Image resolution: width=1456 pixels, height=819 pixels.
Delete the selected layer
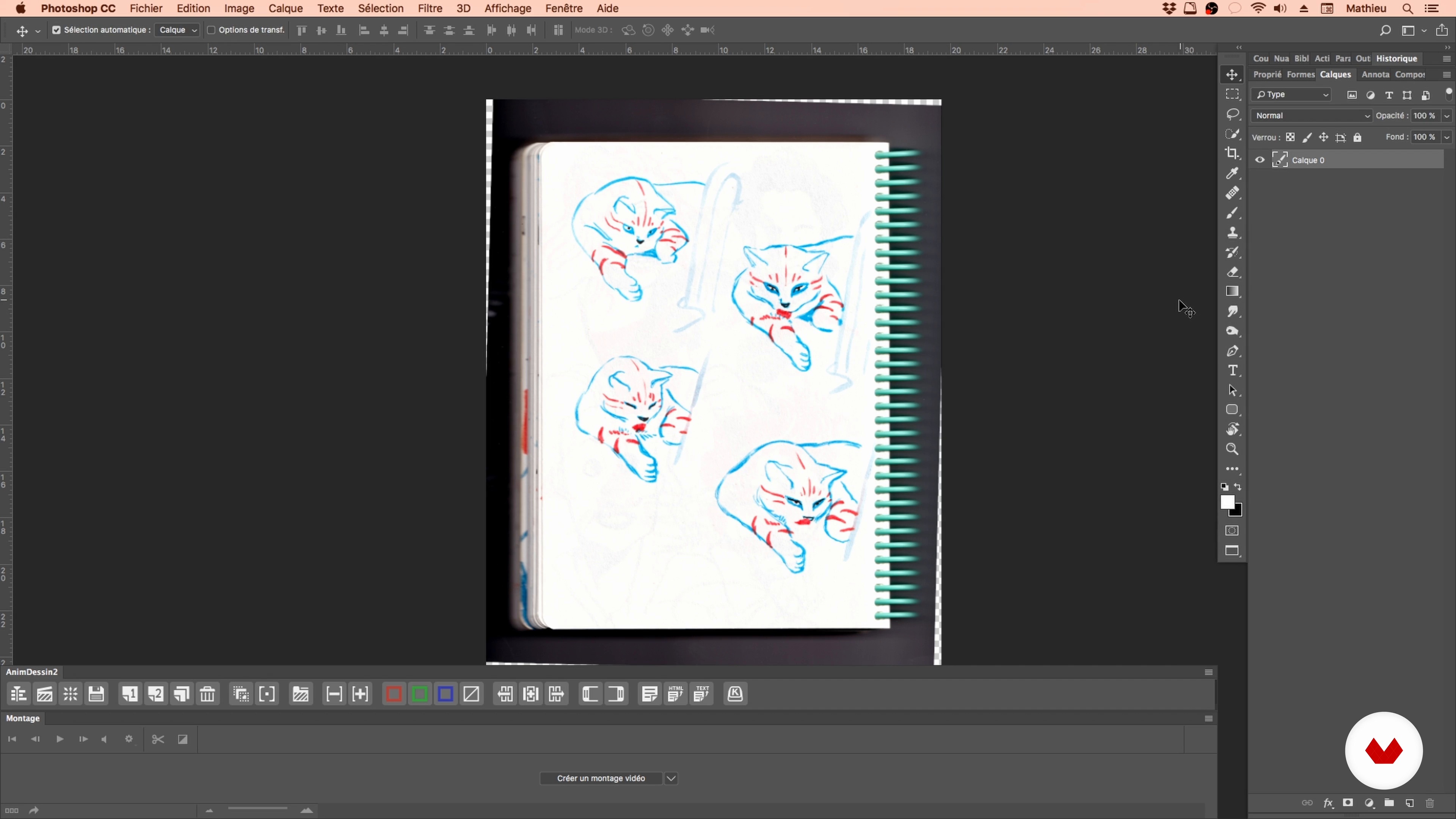[1430, 803]
